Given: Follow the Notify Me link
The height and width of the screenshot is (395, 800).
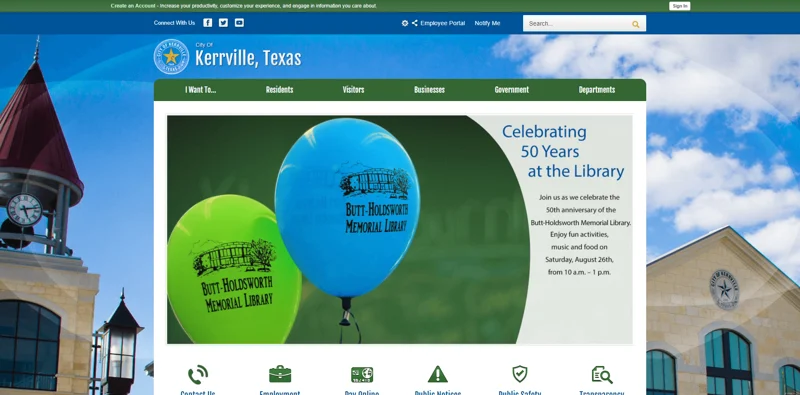Looking at the screenshot, I should coord(487,23).
